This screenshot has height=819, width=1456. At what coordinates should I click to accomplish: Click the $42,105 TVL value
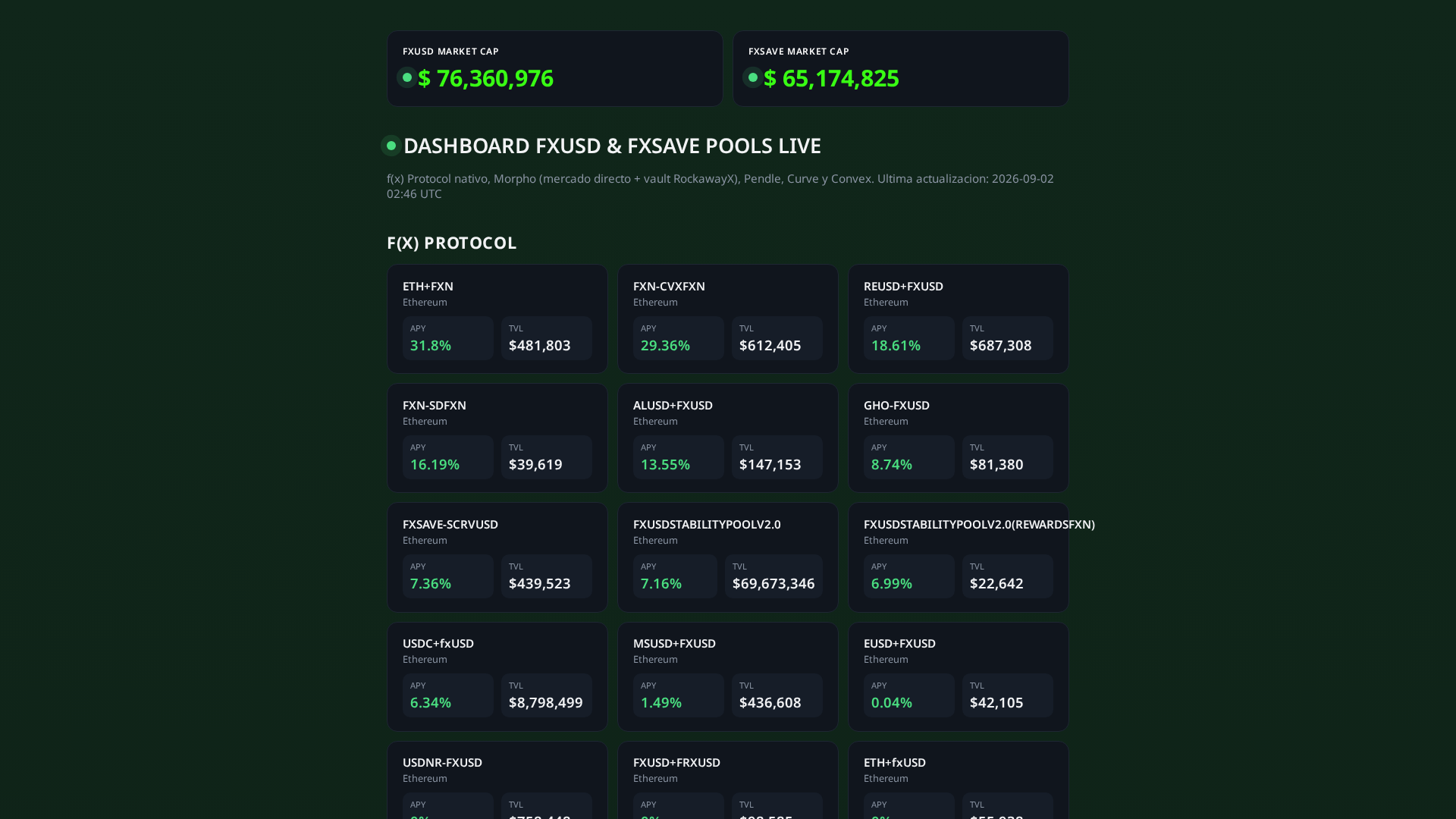click(x=997, y=702)
